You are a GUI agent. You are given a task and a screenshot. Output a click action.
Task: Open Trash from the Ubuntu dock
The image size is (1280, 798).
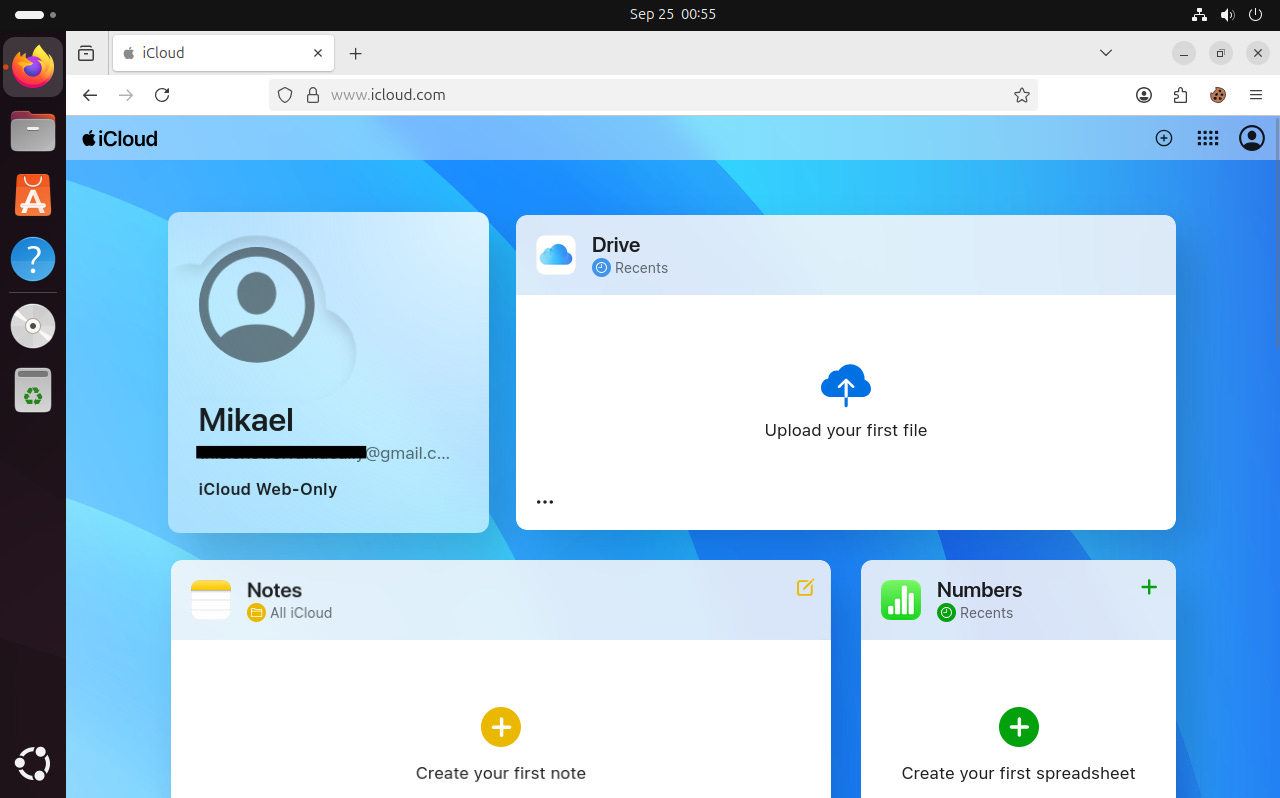click(x=33, y=390)
